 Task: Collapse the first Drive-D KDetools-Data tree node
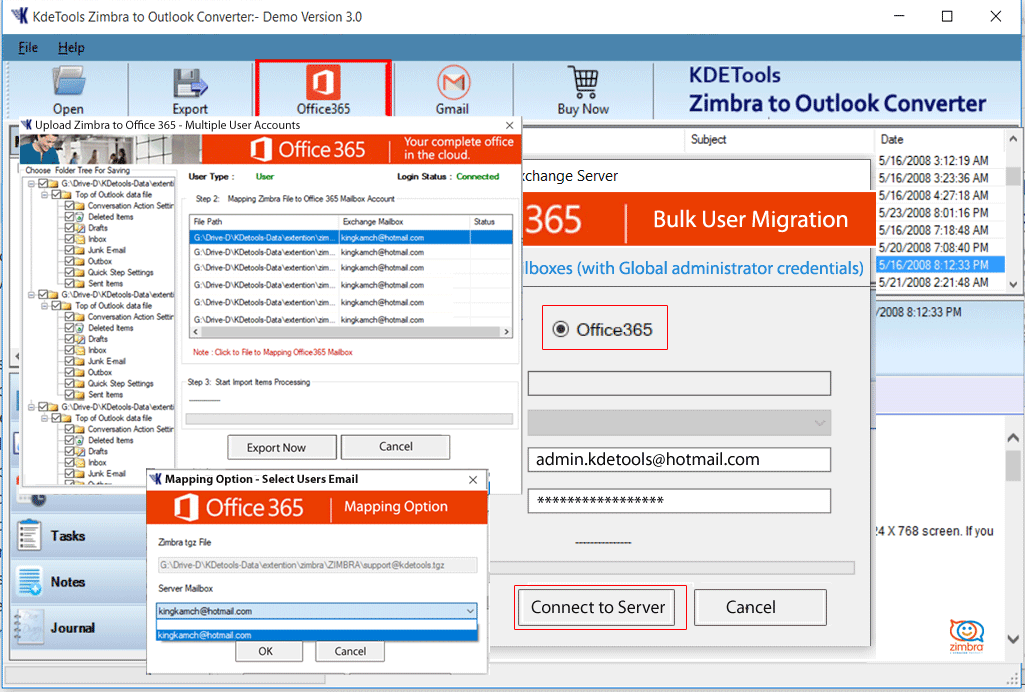click(x=31, y=183)
